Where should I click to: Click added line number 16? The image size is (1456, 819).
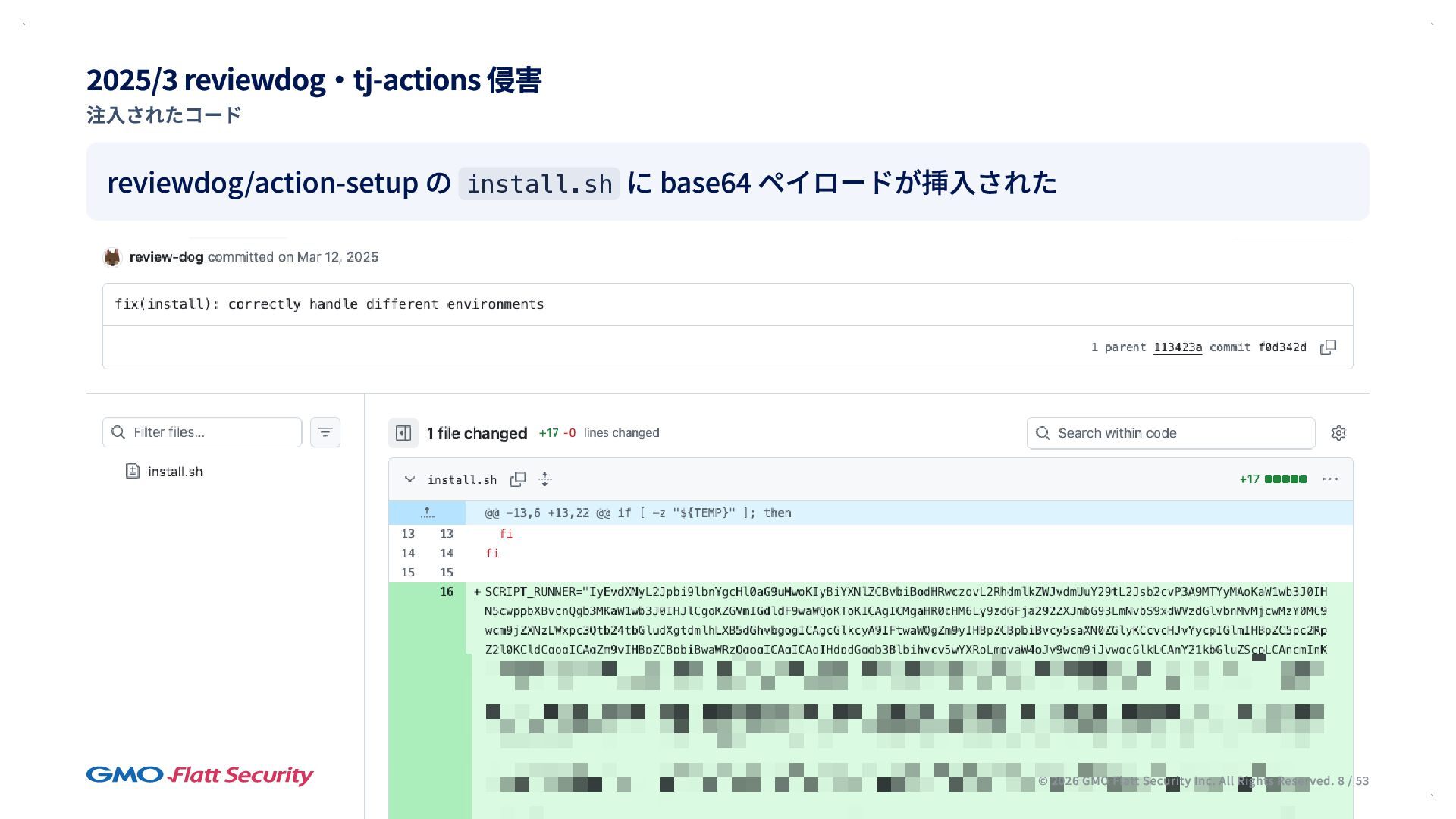tap(446, 592)
